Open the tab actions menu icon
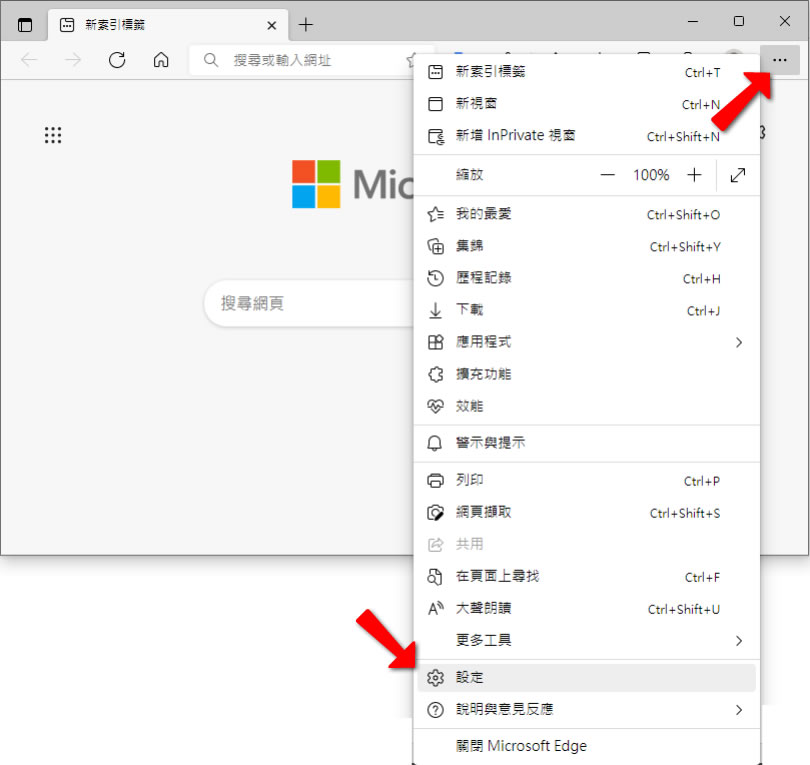The height and width of the screenshot is (765, 810). click(x=25, y=25)
